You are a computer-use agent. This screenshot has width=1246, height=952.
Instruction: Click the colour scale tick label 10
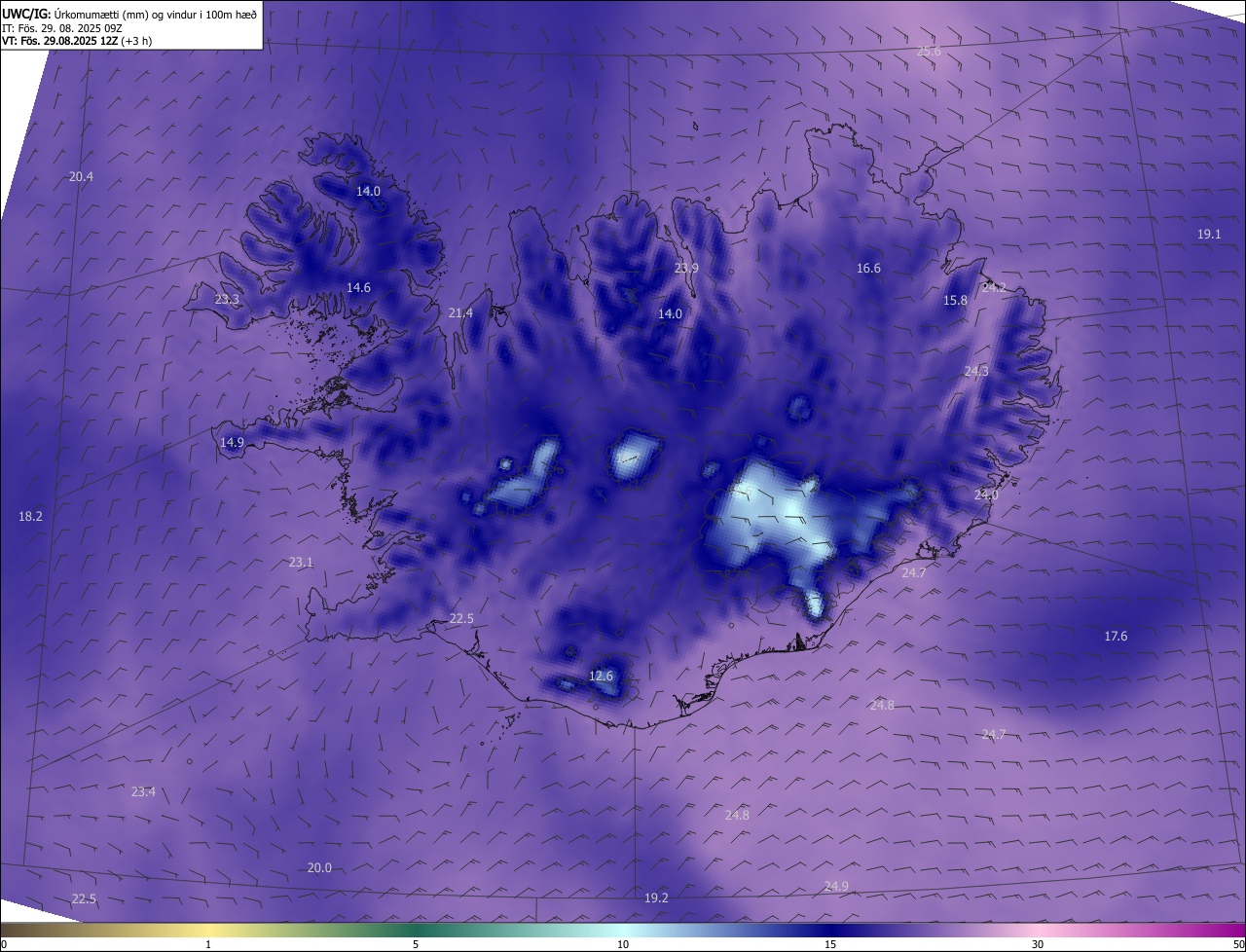[x=623, y=944]
